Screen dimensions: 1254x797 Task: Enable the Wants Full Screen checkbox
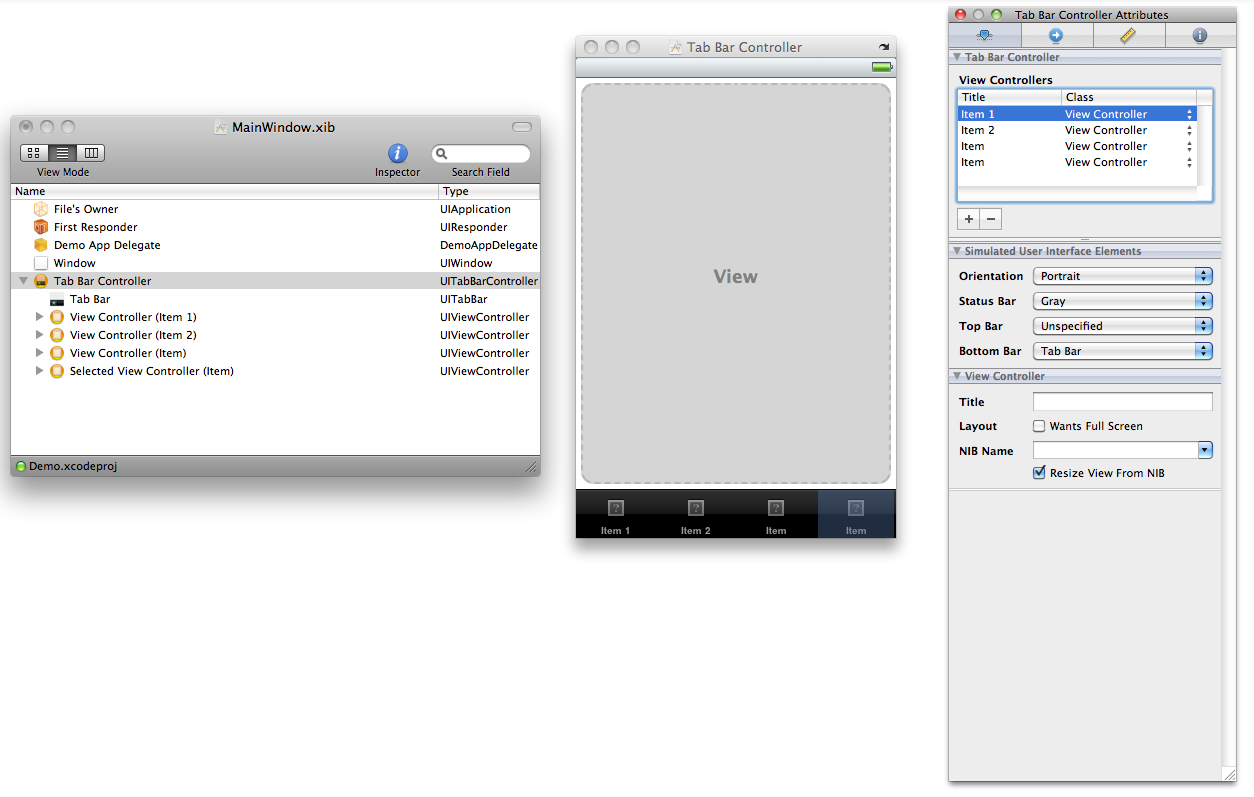(1039, 425)
